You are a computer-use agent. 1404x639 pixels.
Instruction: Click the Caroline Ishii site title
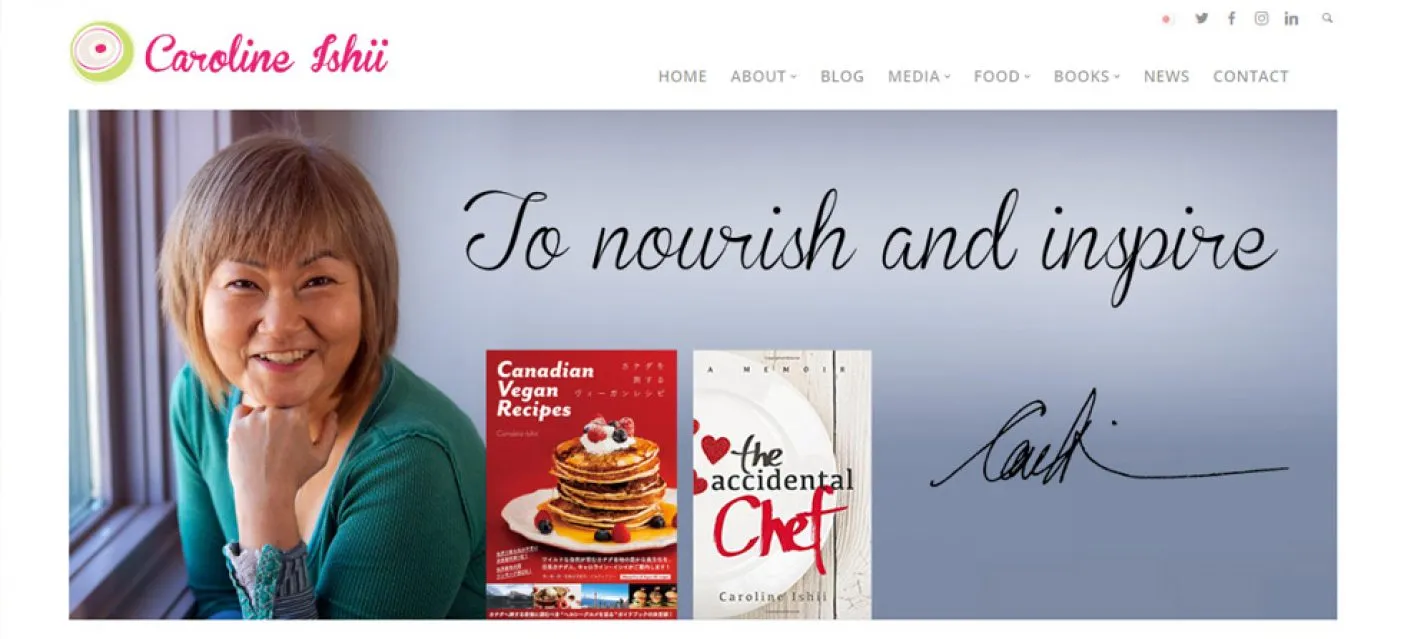[266, 54]
